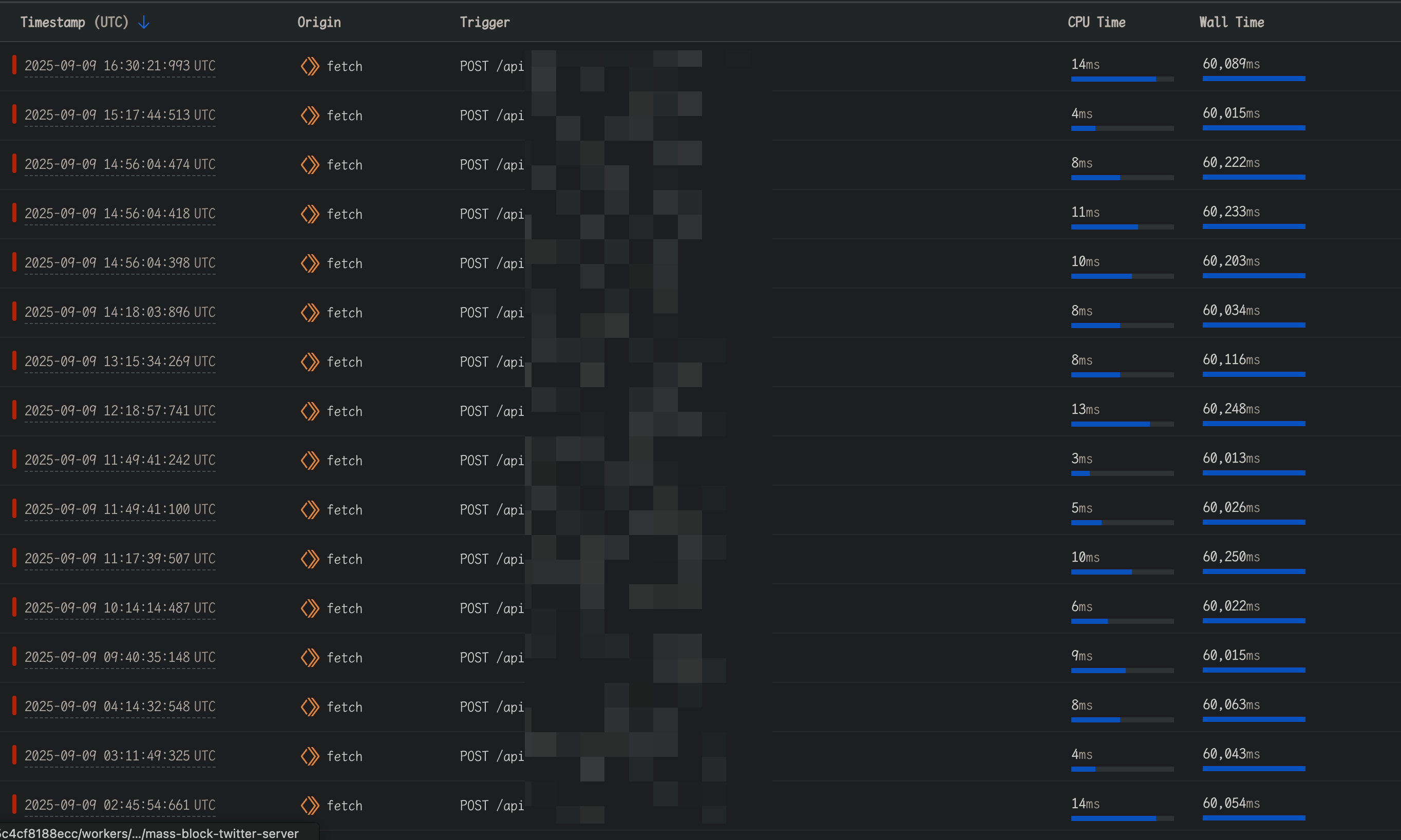Click the red status marker on 13:15:34:269 row
This screenshot has height=840, width=1401.
point(14,360)
